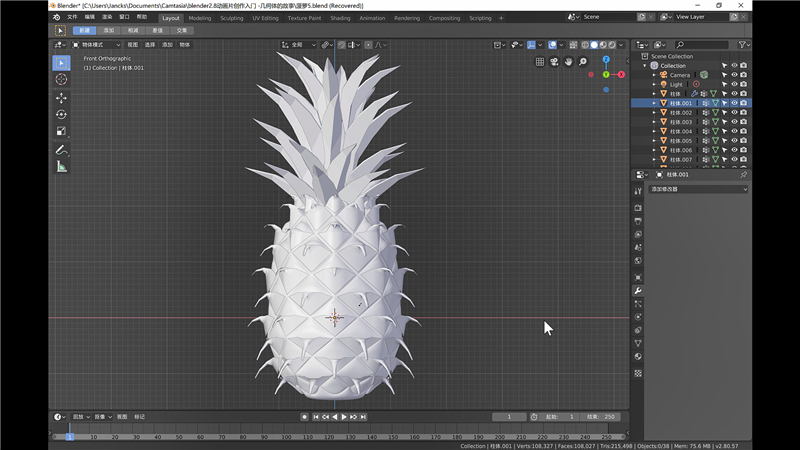This screenshot has width=800, height=450.
Task: Open the Render properties tab
Action: point(638,208)
